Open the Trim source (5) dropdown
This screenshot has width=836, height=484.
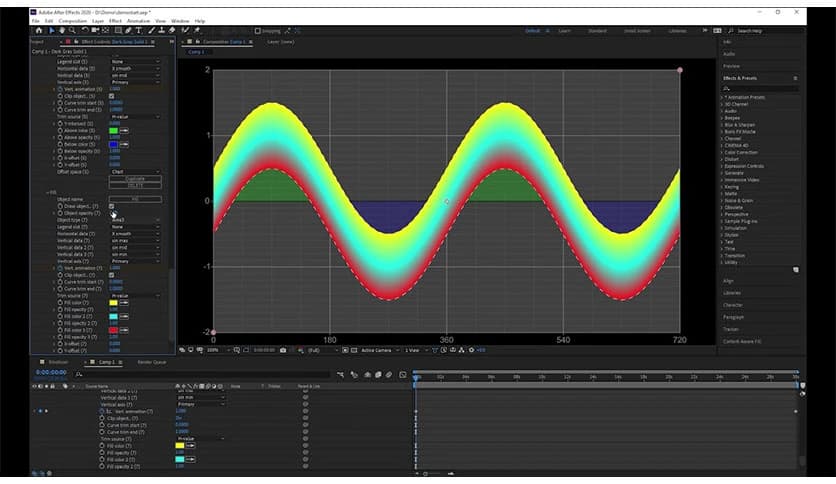point(135,117)
